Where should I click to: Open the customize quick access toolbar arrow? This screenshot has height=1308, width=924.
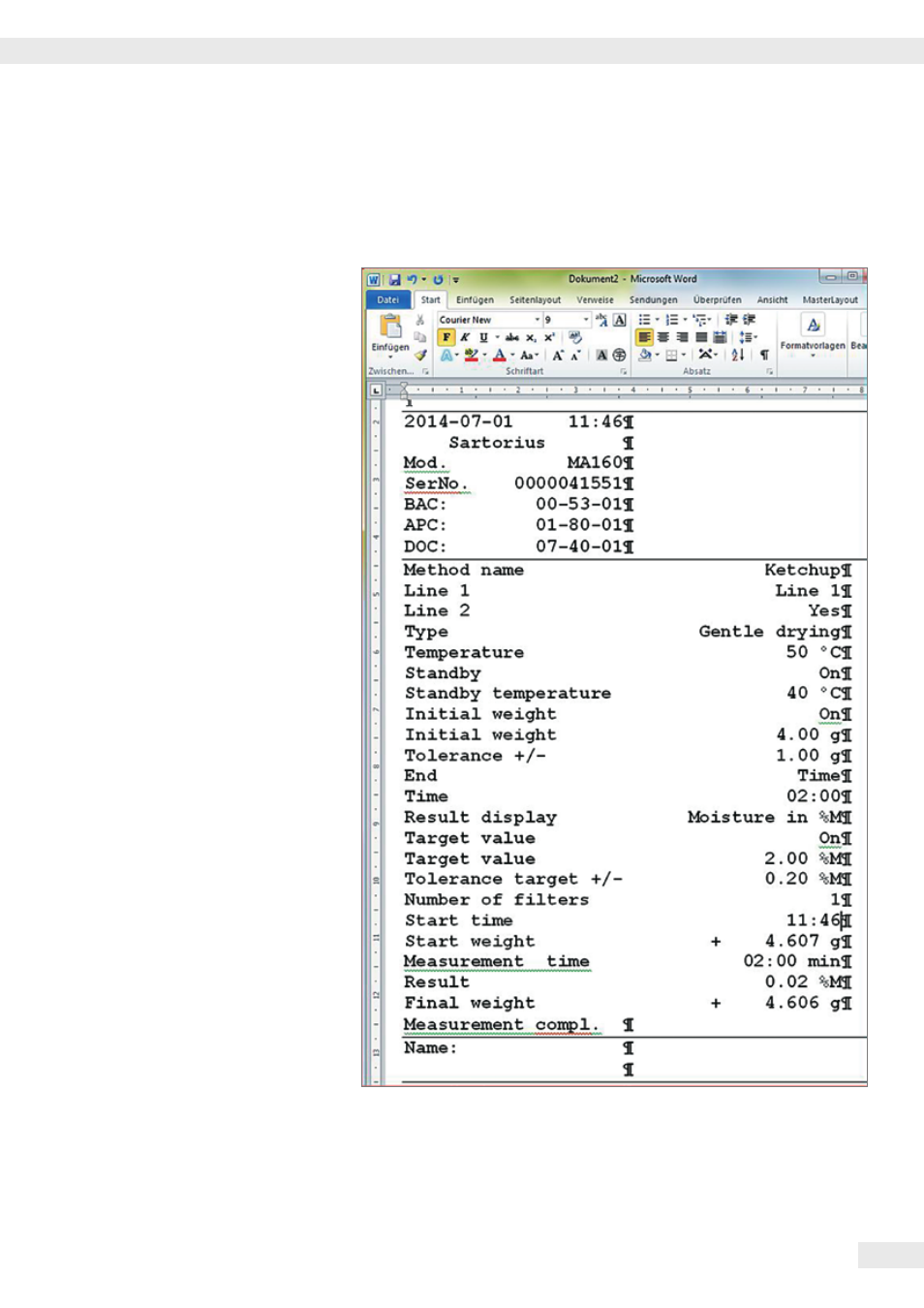[455, 280]
